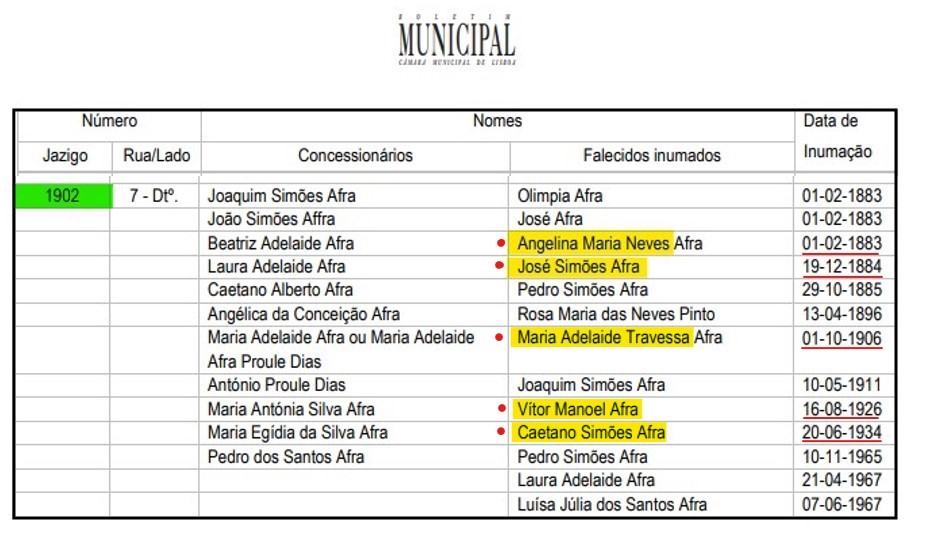The image size is (930, 546).
Task: Select the underlined date 16-08-1926
Action: (x=842, y=409)
